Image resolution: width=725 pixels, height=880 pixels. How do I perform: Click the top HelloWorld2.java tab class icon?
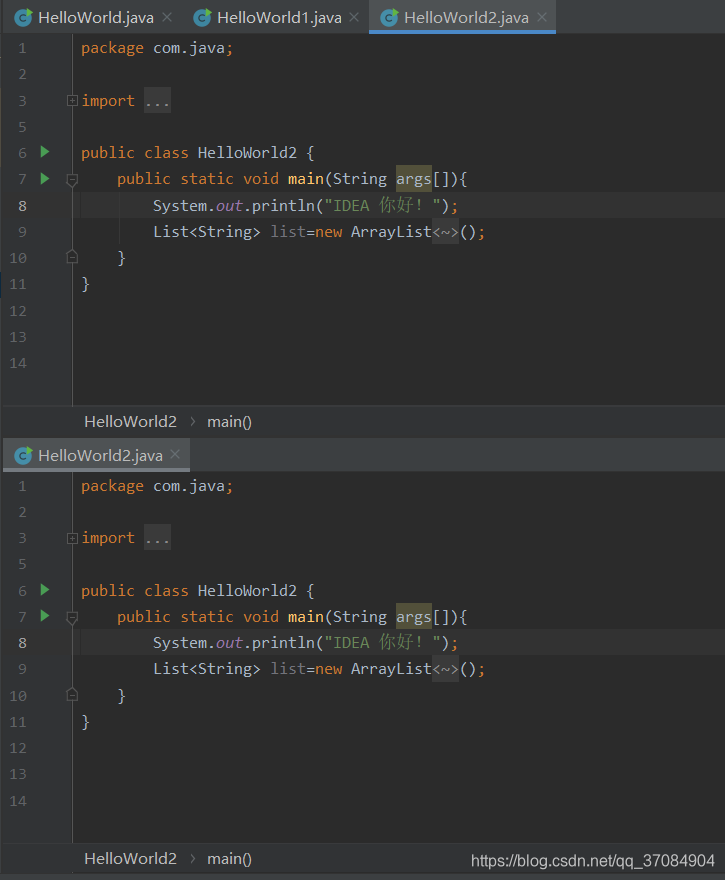click(389, 18)
